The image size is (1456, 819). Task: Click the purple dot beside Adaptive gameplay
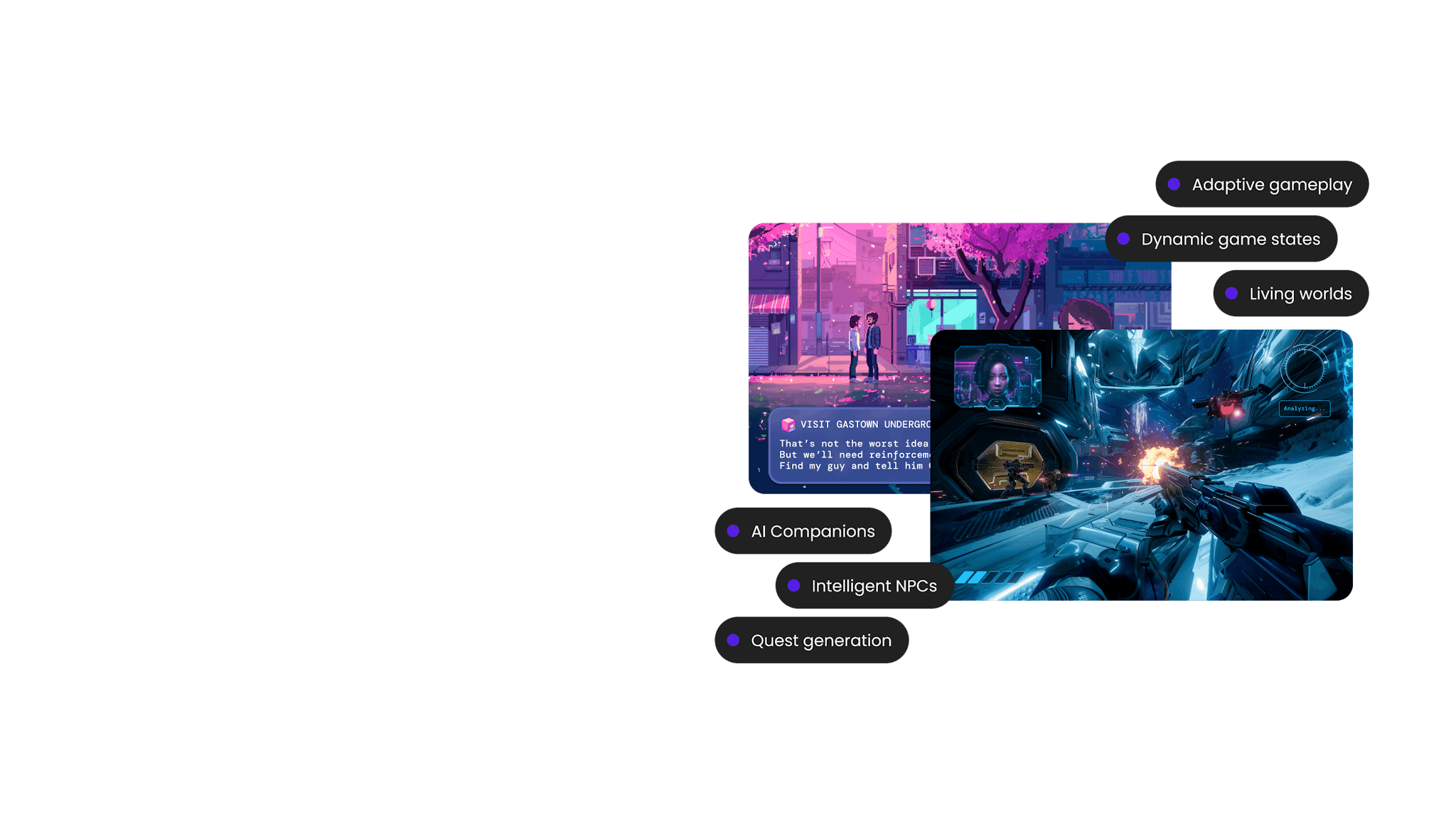coord(1174,184)
